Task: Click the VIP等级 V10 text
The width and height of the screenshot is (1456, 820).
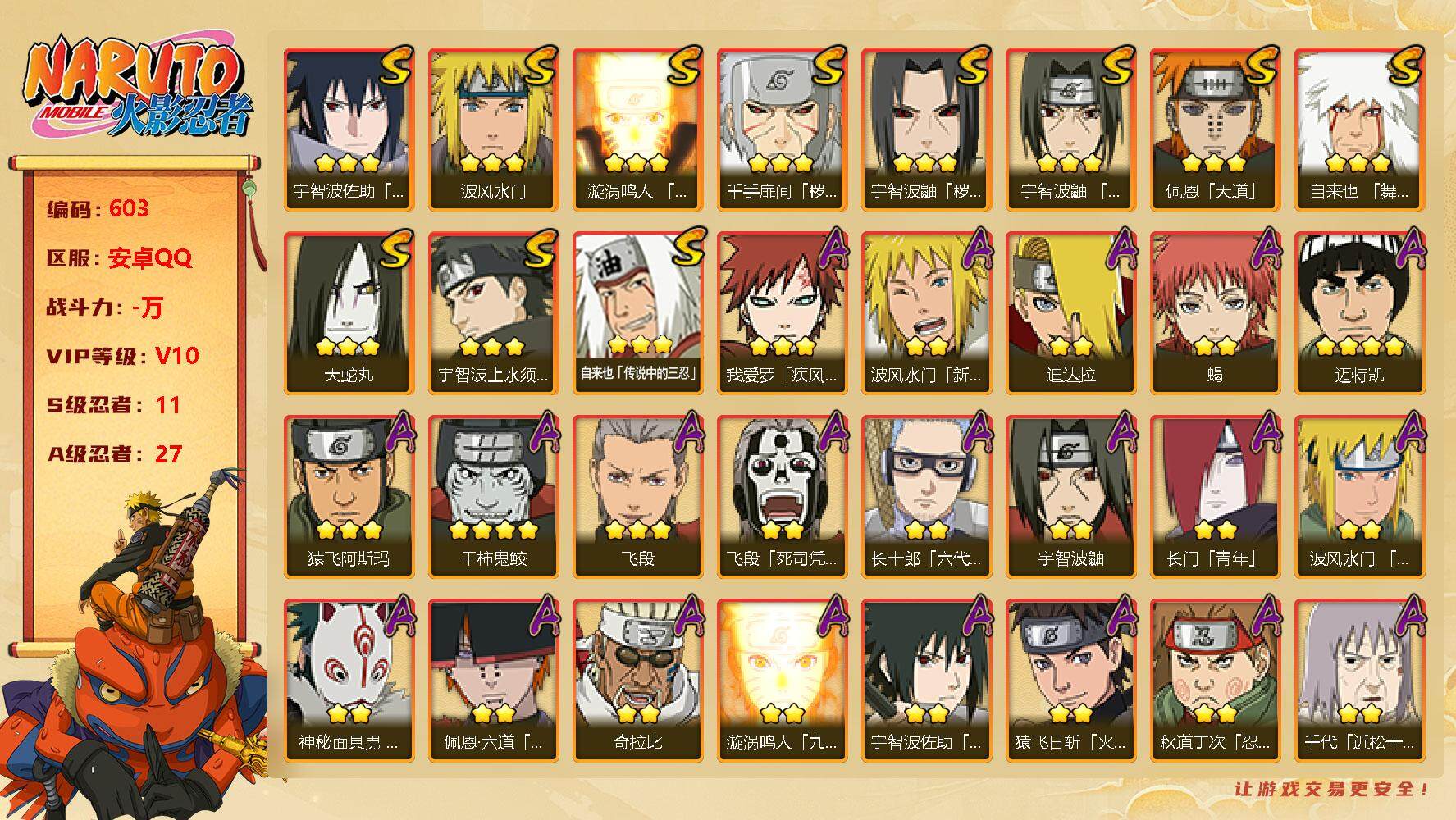Action: [x=123, y=356]
